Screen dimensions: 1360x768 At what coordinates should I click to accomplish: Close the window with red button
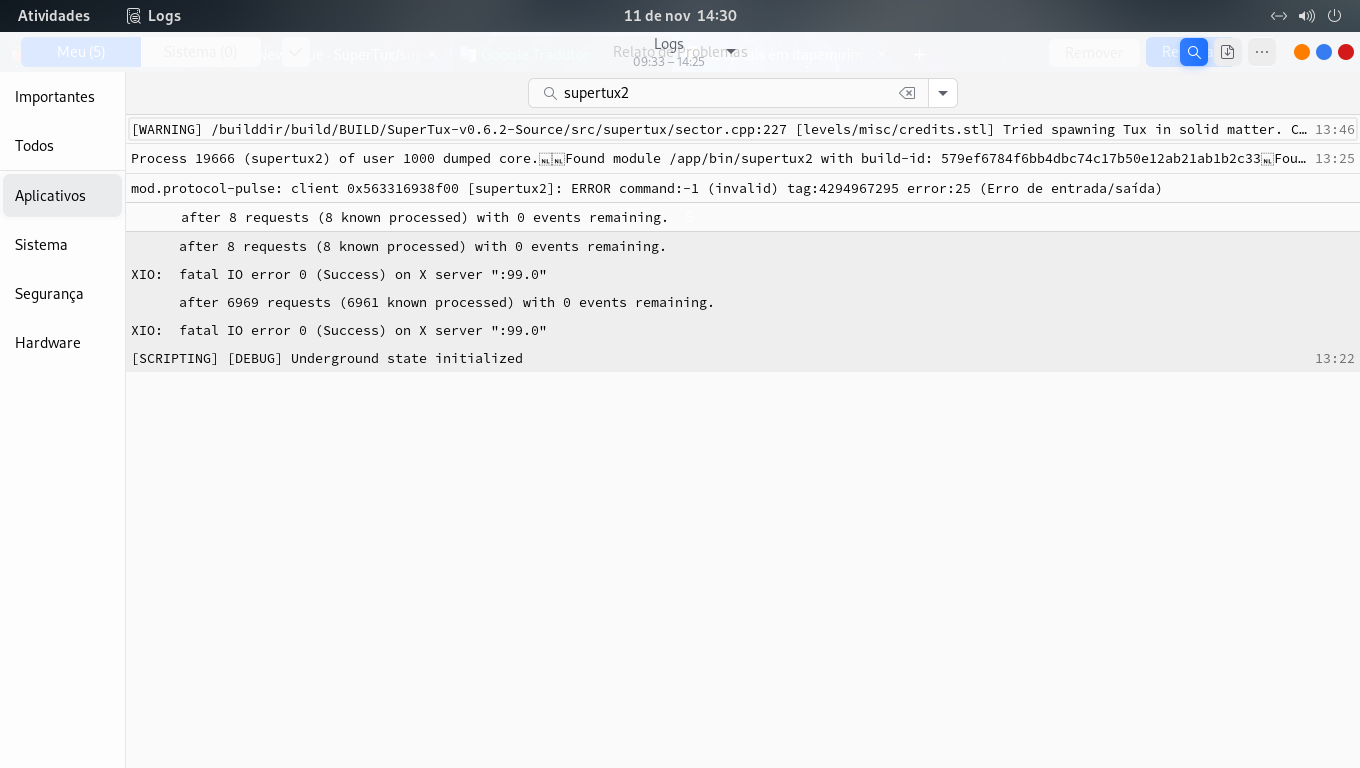point(1346,52)
